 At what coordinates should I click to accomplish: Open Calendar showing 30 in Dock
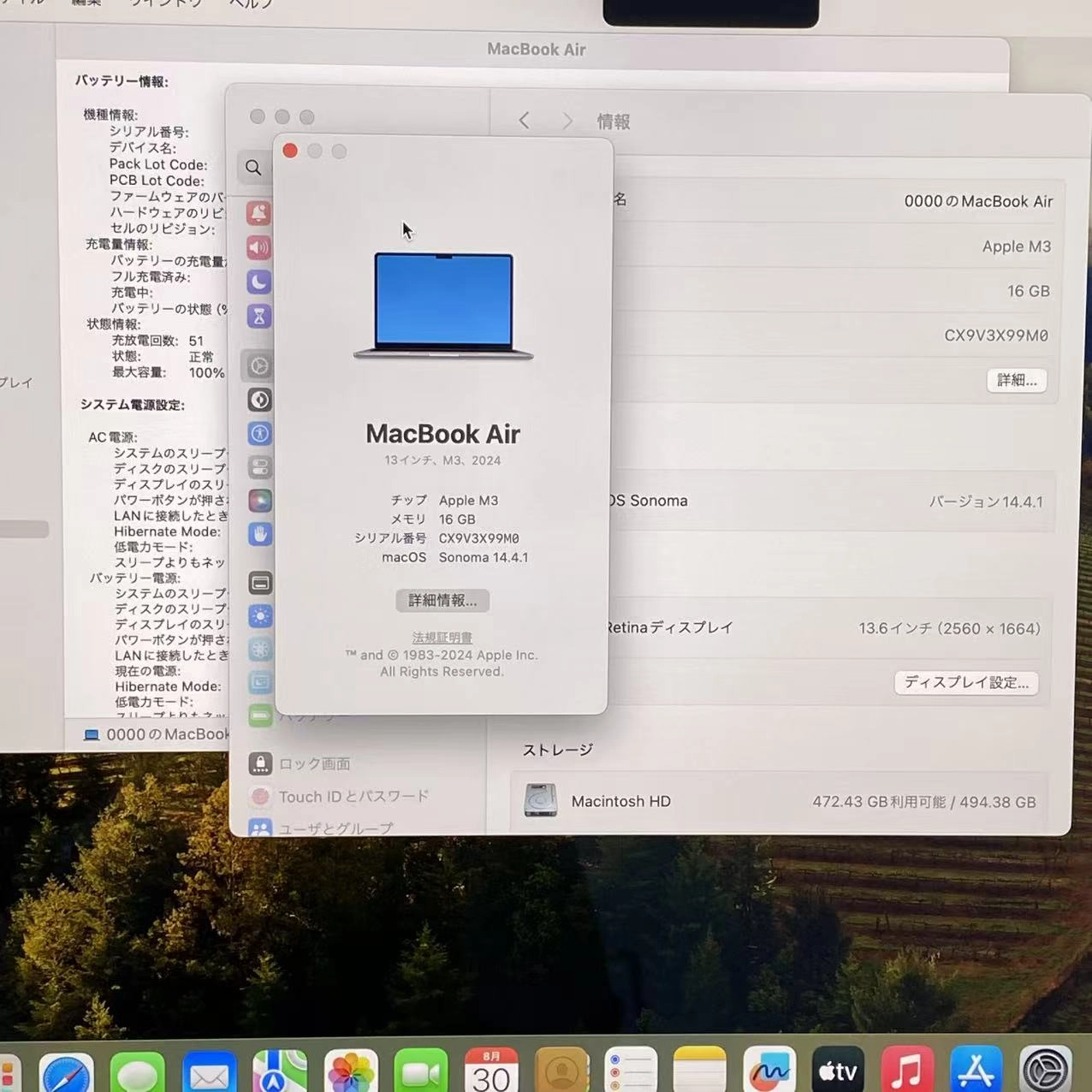pos(491,1071)
